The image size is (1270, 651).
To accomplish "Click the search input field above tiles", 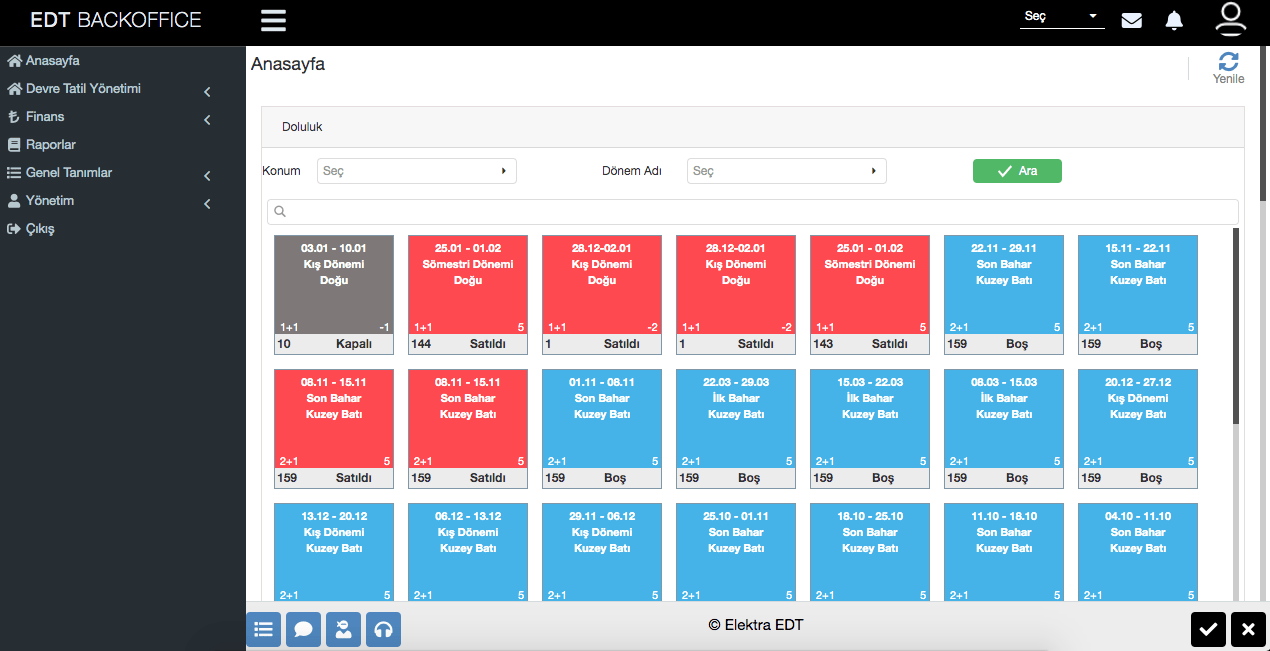I will (x=752, y=212).
